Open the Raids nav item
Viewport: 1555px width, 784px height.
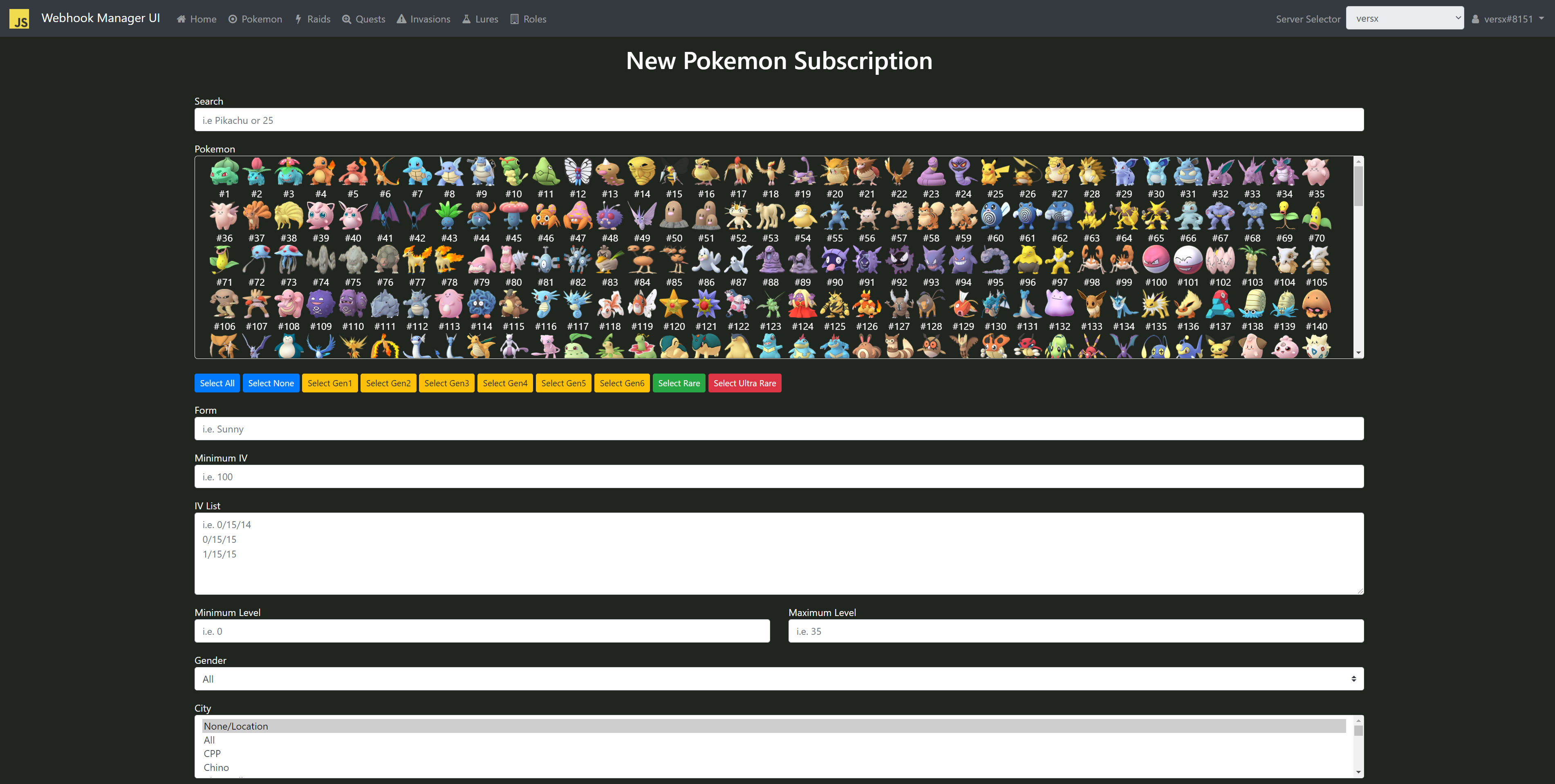[313, 19]
